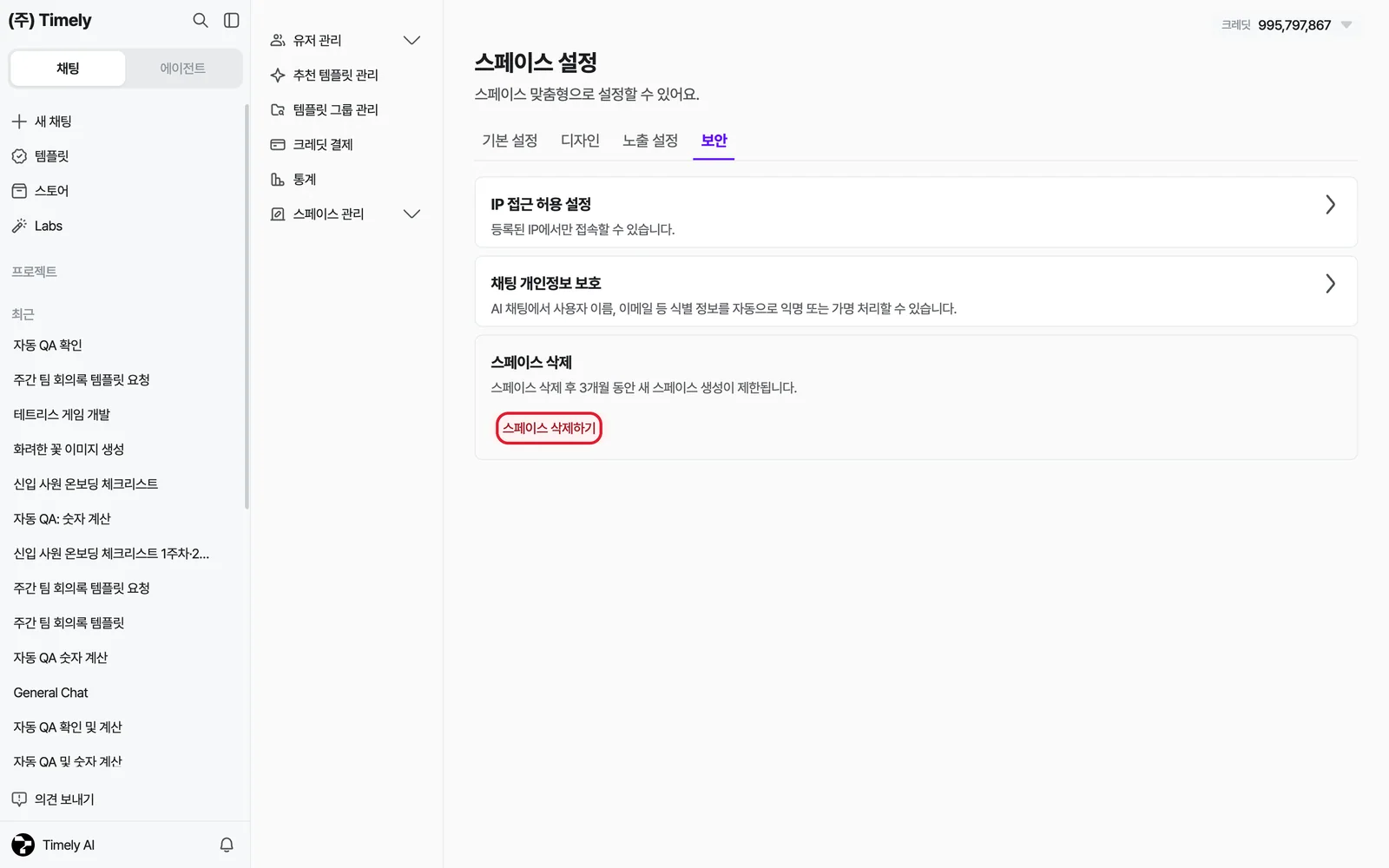Click the (주) Timely workspace title
The width and height of the screenshot is (1389, 868).
click(x=50, y=20)
